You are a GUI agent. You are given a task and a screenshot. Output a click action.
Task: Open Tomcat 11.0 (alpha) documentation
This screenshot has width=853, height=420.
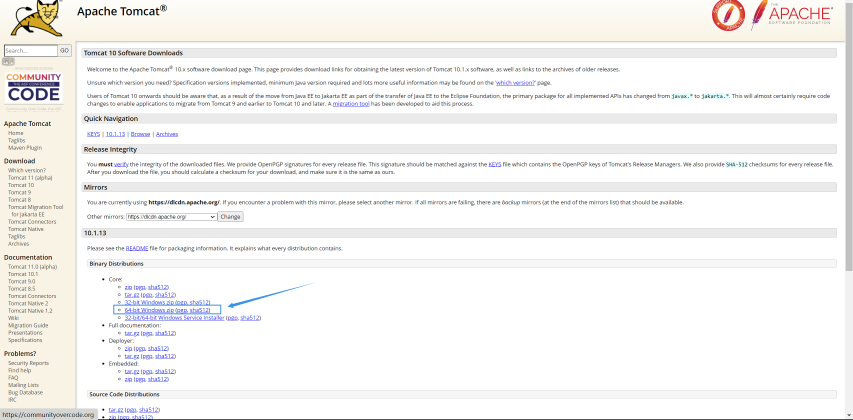click(x=32, y=267)
